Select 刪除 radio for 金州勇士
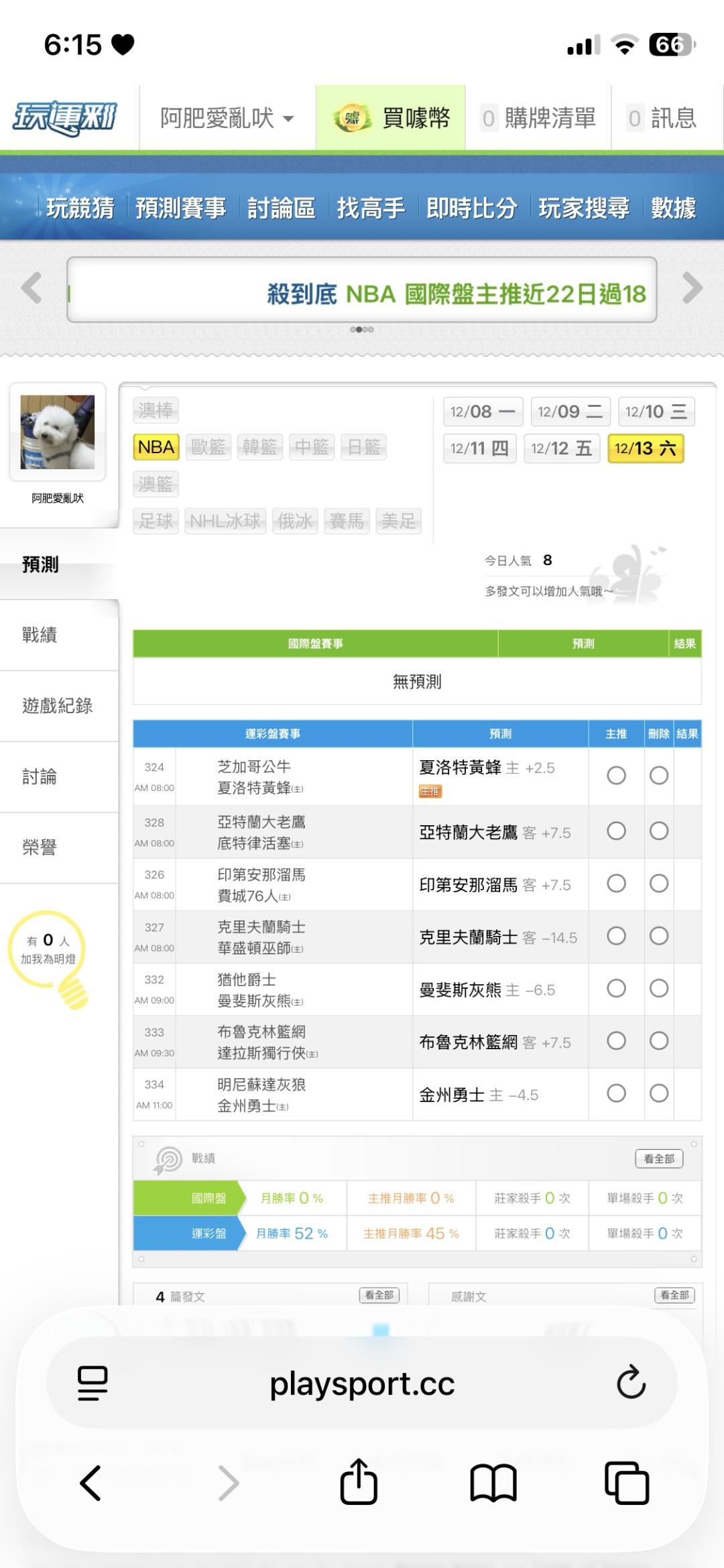Viewport: 724px width, 1568px height. coord(659,1093)
